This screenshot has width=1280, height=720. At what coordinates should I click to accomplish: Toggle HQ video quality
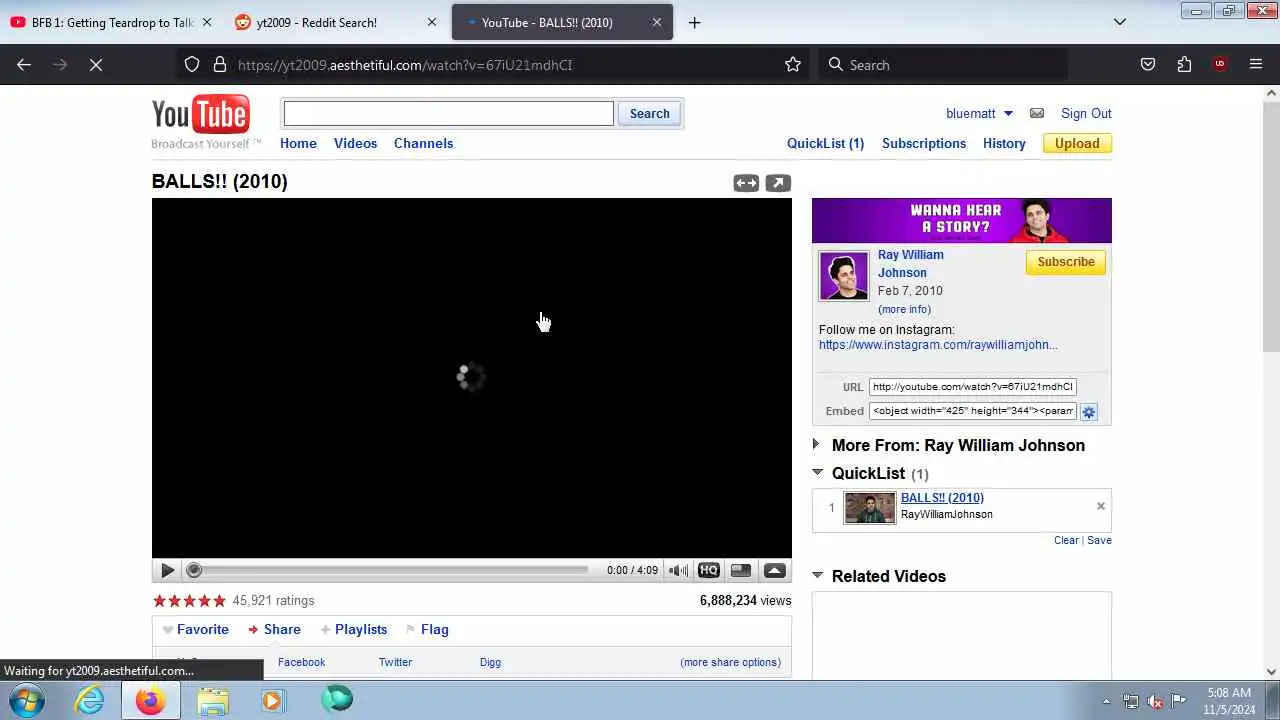(x=709, y=570)
